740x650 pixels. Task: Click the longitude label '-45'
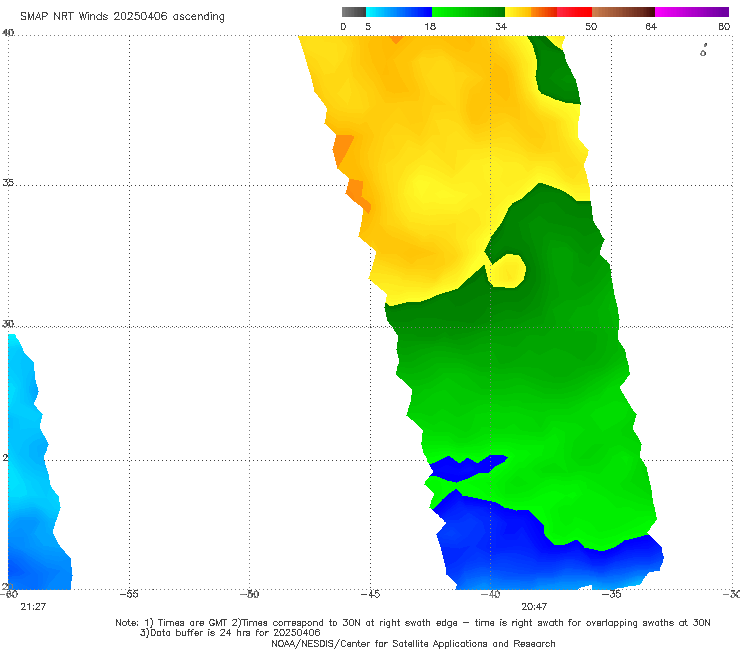click(370, 594)
